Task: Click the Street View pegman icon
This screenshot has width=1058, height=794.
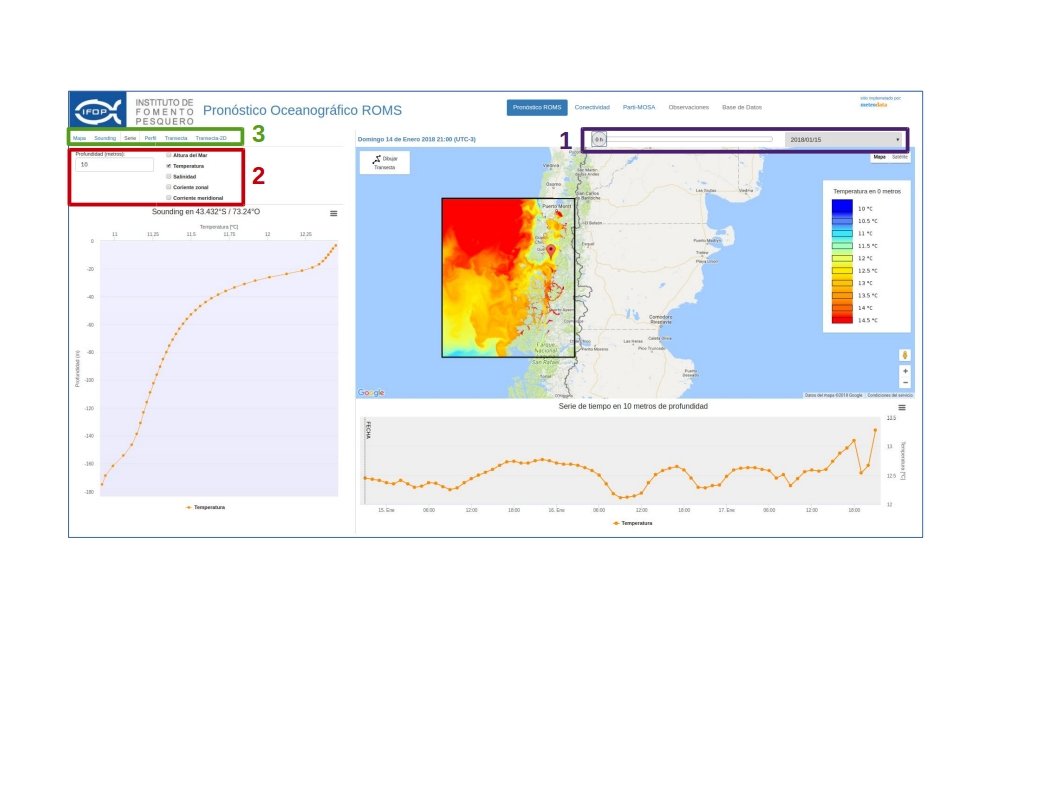Action: coord(905,354)
